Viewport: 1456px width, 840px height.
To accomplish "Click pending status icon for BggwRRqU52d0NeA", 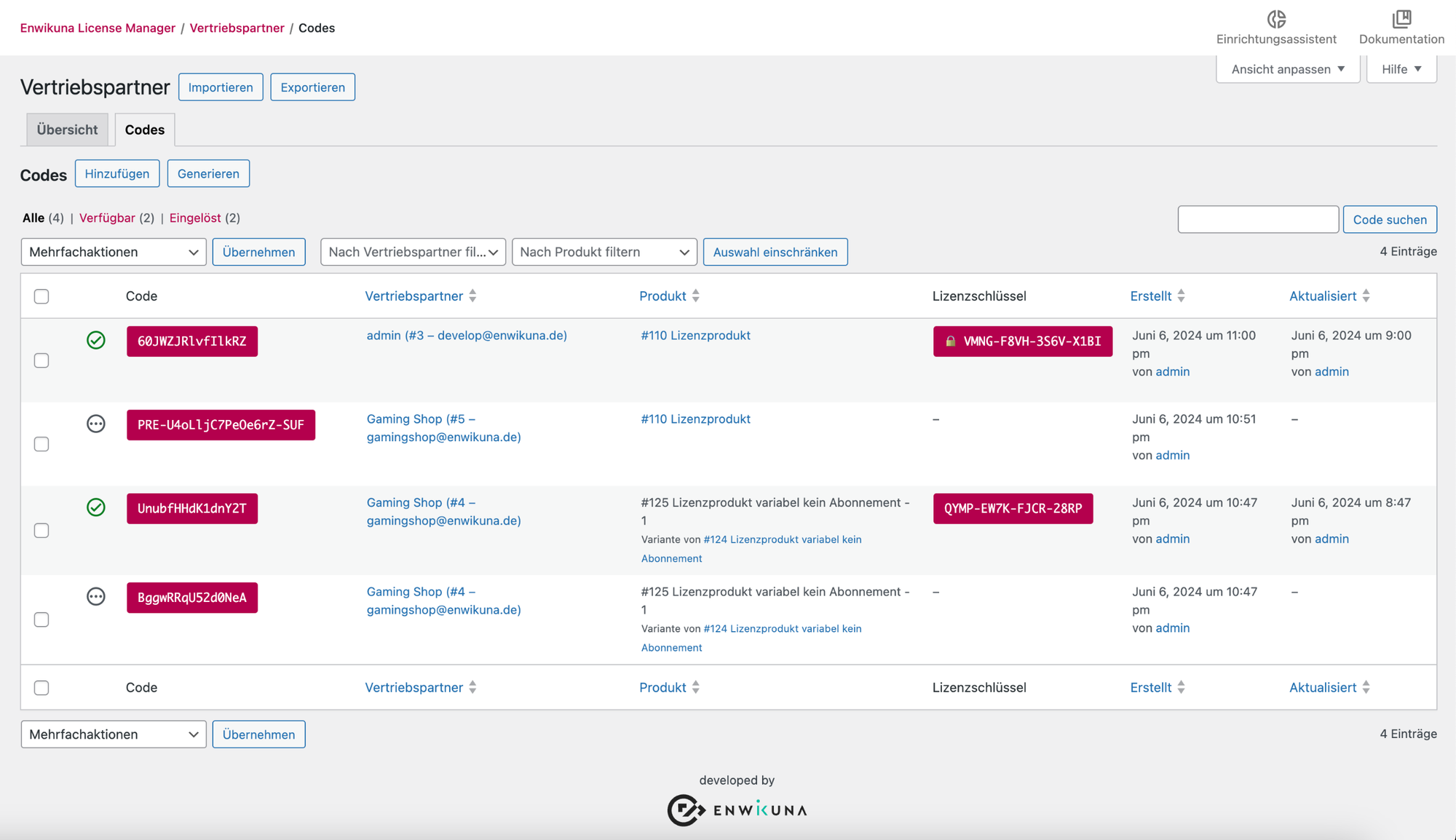I will pos(96,597).
